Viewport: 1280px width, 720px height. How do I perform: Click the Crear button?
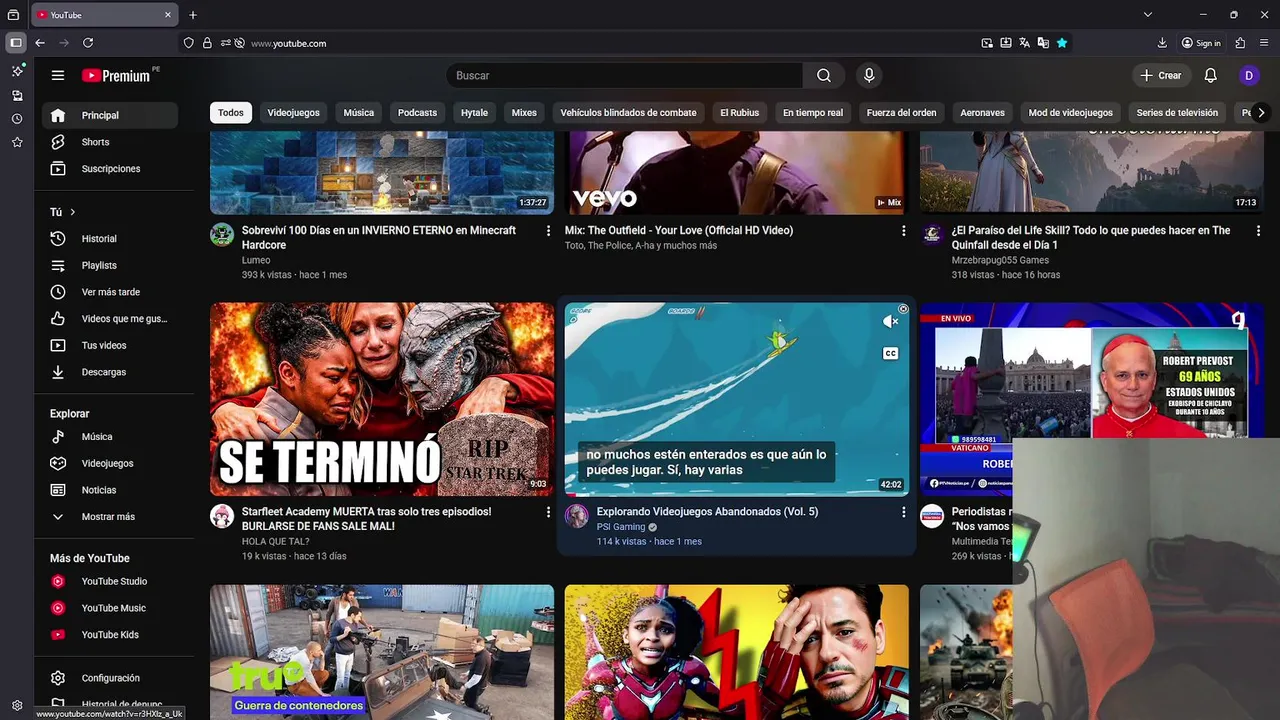point(1161,75)
